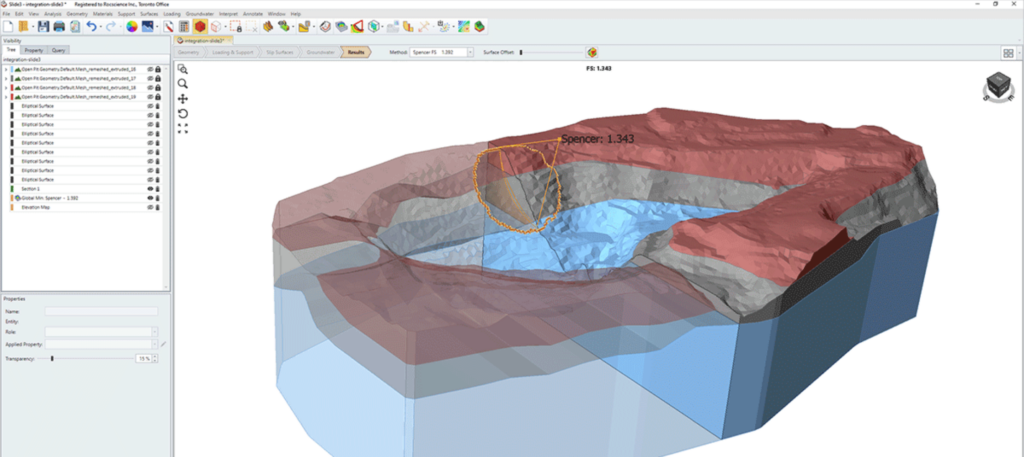This screenshot has width=1024, height=457.
Task: Click the pencil edit icon beside Applied Property
Action: coord(163,344)
